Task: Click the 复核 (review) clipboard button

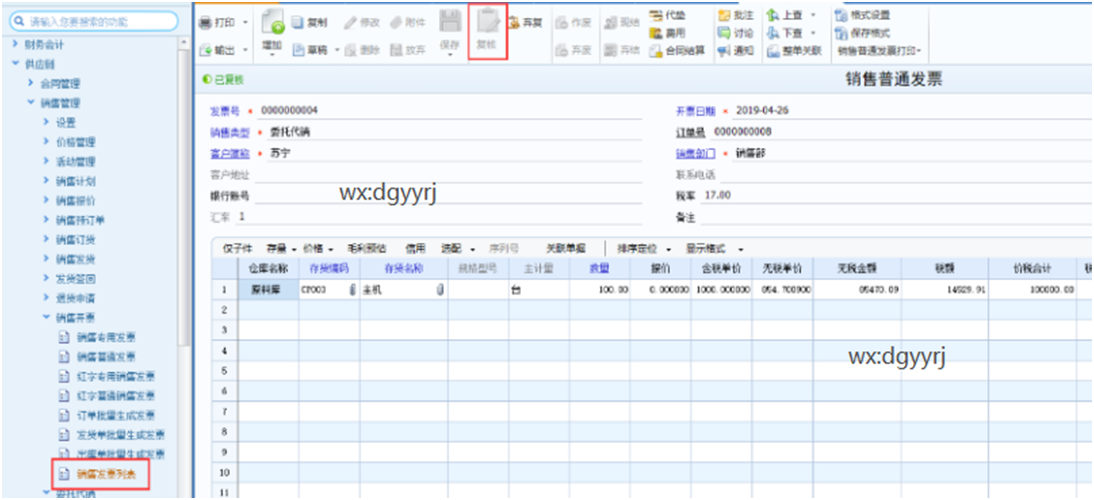Action: (x=486, y=30)
